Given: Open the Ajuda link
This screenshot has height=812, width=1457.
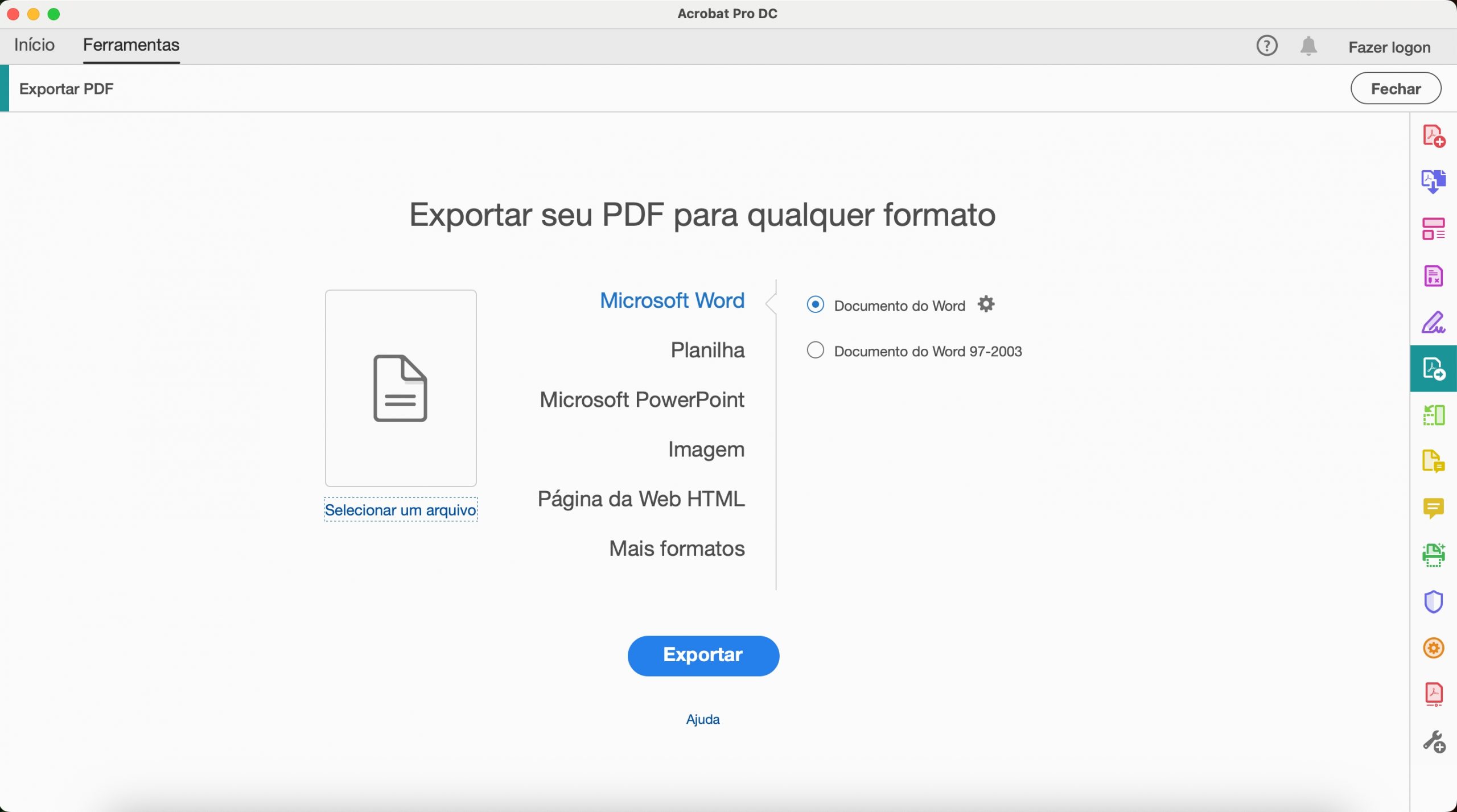Looking at the screenshot, I should click(x=703, y=719).
